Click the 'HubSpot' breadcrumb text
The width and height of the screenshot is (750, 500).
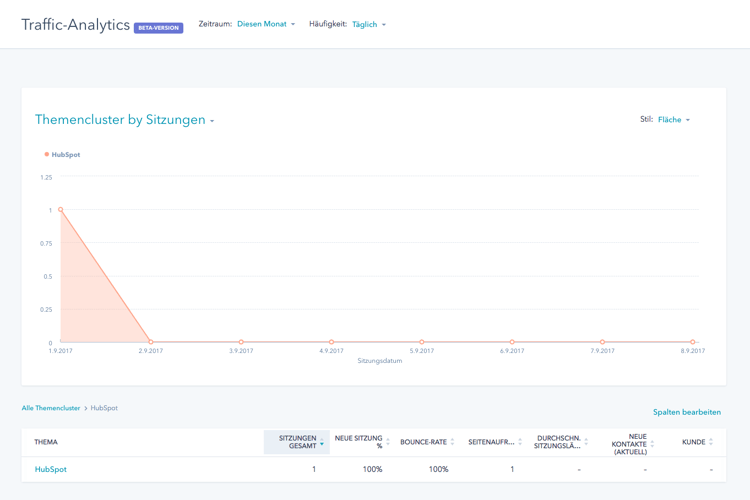[x=104, y=408]
